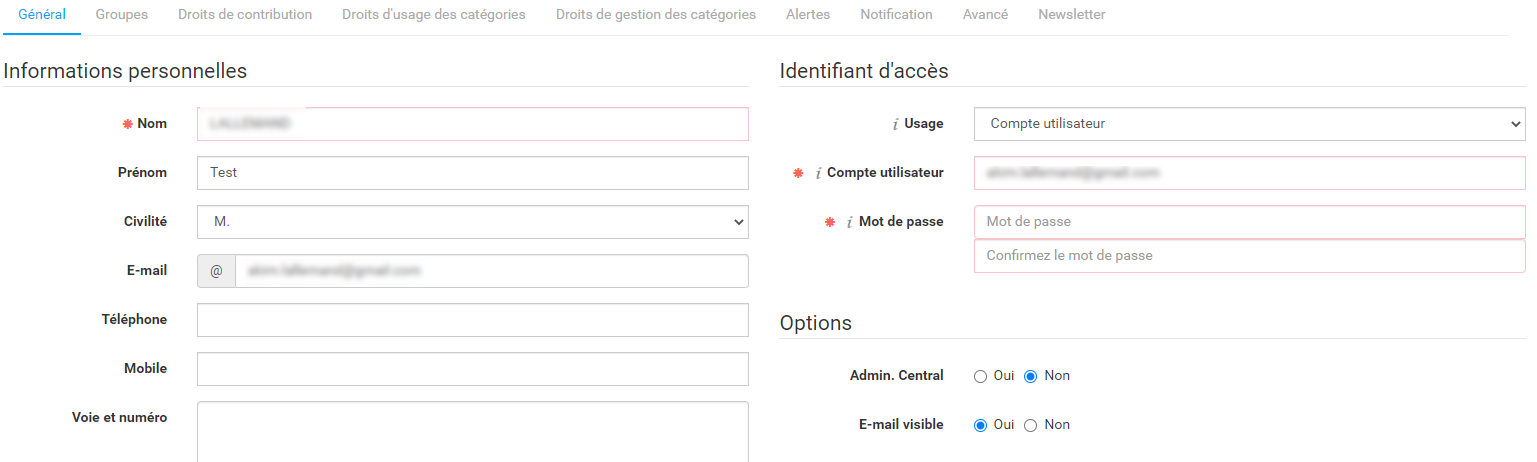Choose Oui for E-mail visible
The width and height of the screenshot is (1537, 462).
980,425
